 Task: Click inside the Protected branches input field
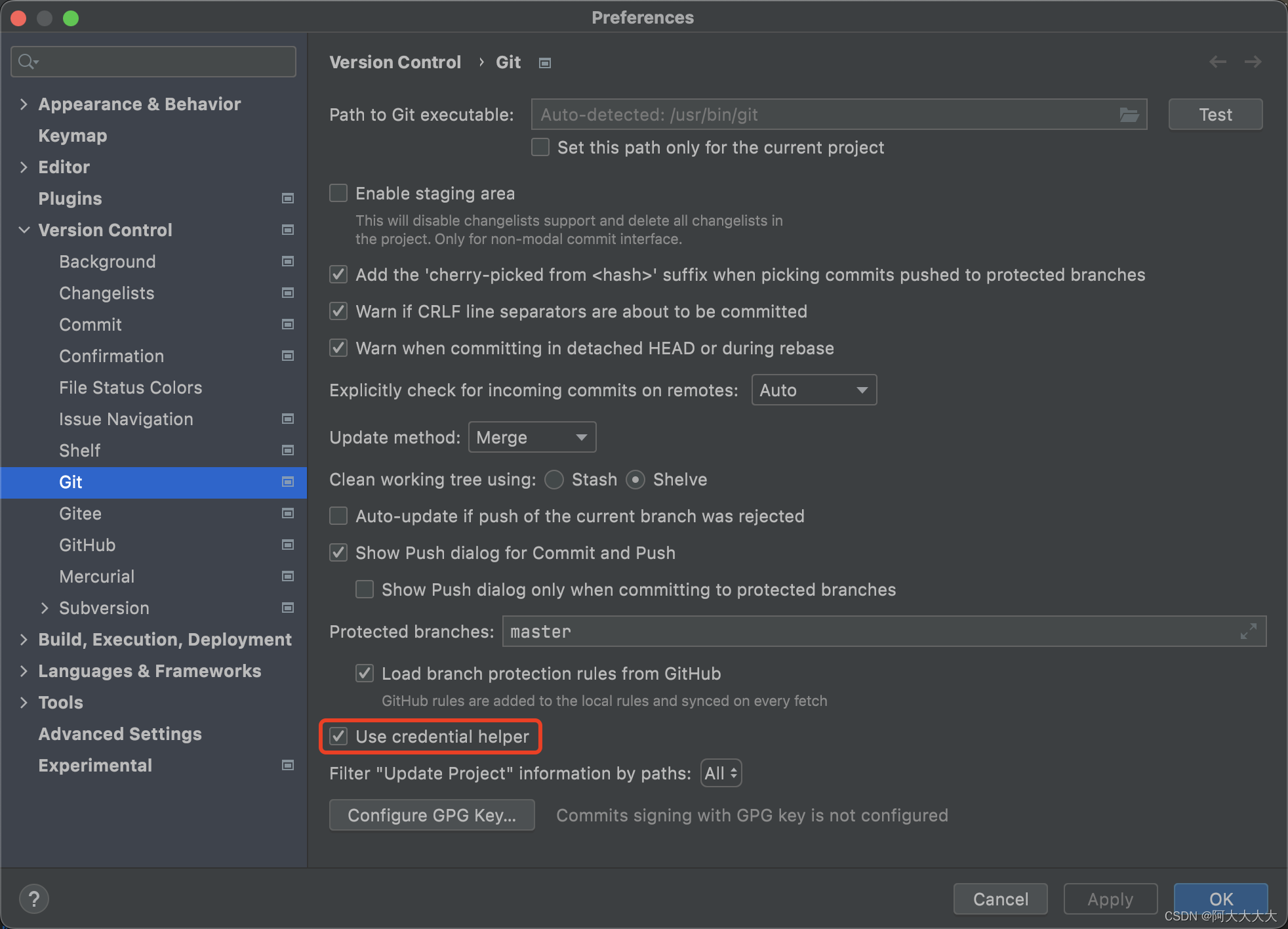(x=721, y=631)
